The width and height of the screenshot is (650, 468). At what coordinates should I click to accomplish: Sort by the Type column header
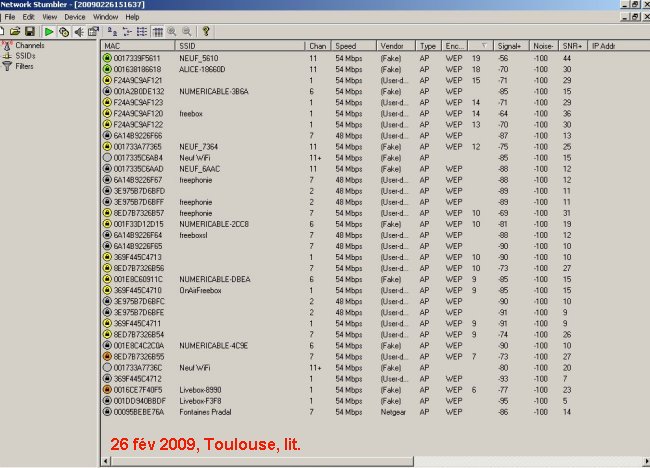point(428,46)
